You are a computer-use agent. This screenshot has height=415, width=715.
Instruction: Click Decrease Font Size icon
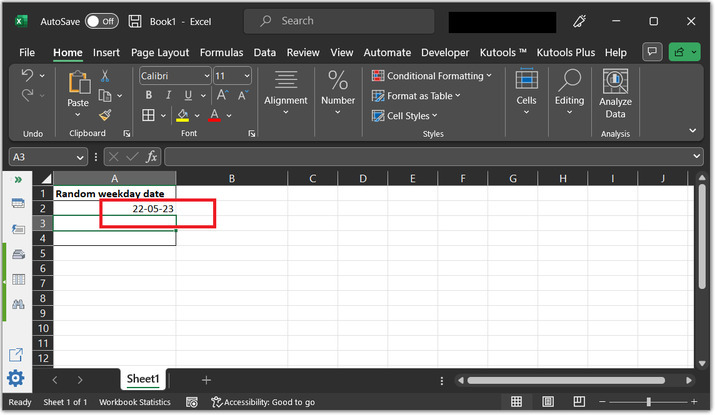tap(243, 95)
